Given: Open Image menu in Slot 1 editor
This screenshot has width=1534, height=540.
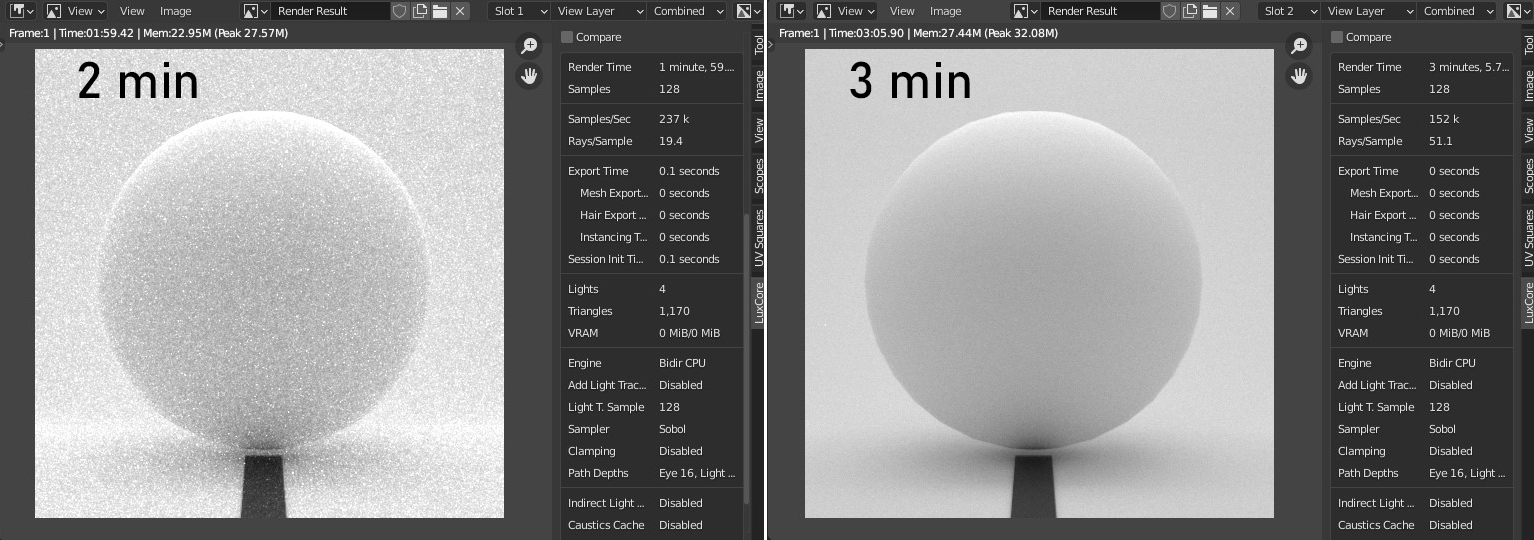Looking at the screenshot, I should [x=175, y=11].
